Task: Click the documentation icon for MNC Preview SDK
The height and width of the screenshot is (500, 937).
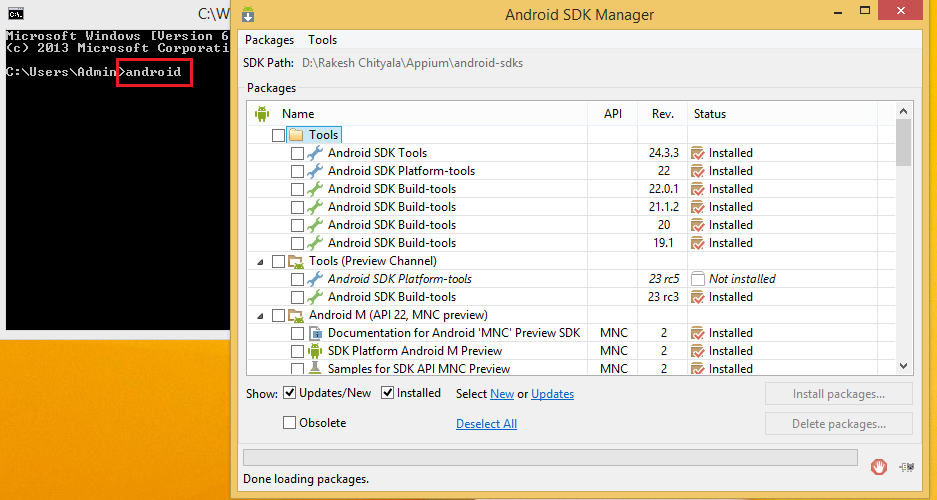Action: tap(315, 333)
